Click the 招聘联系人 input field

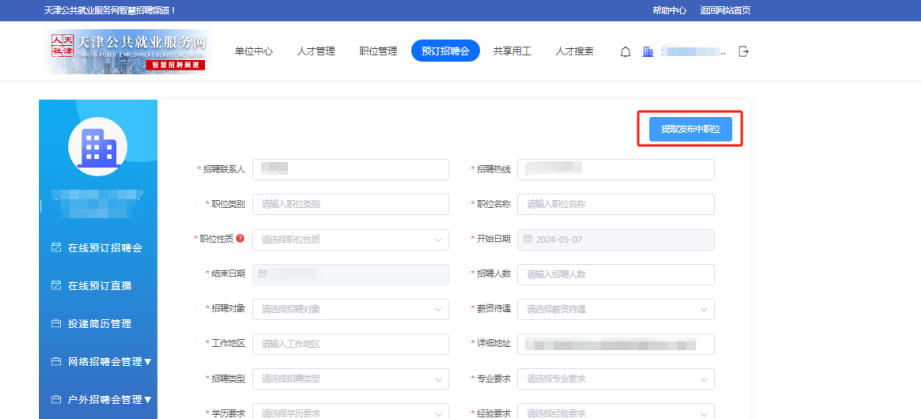(x=351, y=169)
